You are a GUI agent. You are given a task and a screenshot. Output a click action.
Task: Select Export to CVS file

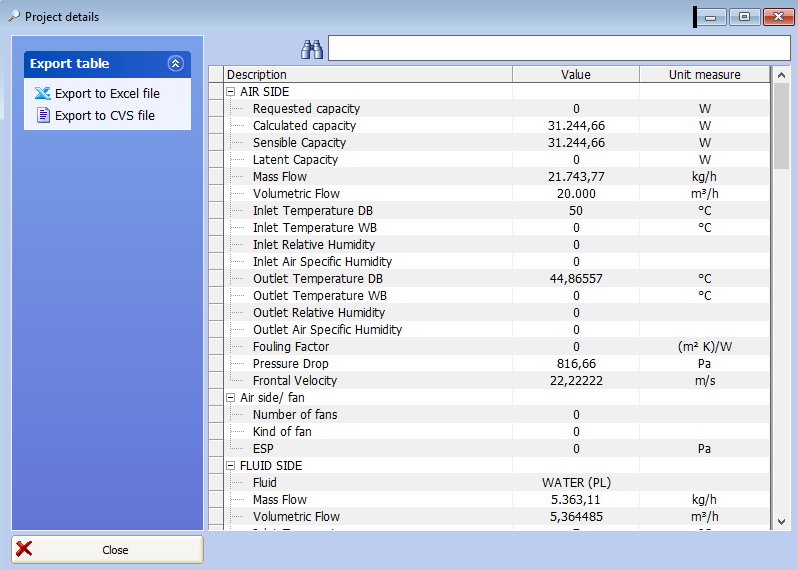[x=105, y=116]
